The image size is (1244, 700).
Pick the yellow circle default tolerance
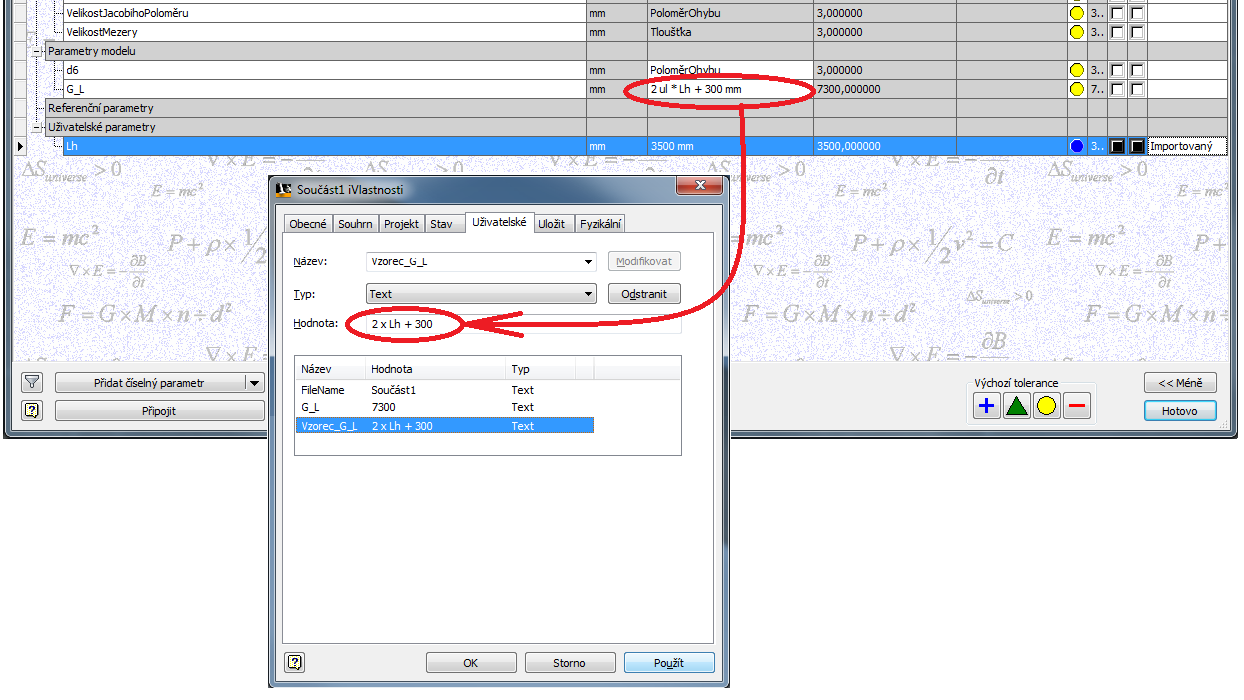pyautogui.click(x=1047, y=406)
